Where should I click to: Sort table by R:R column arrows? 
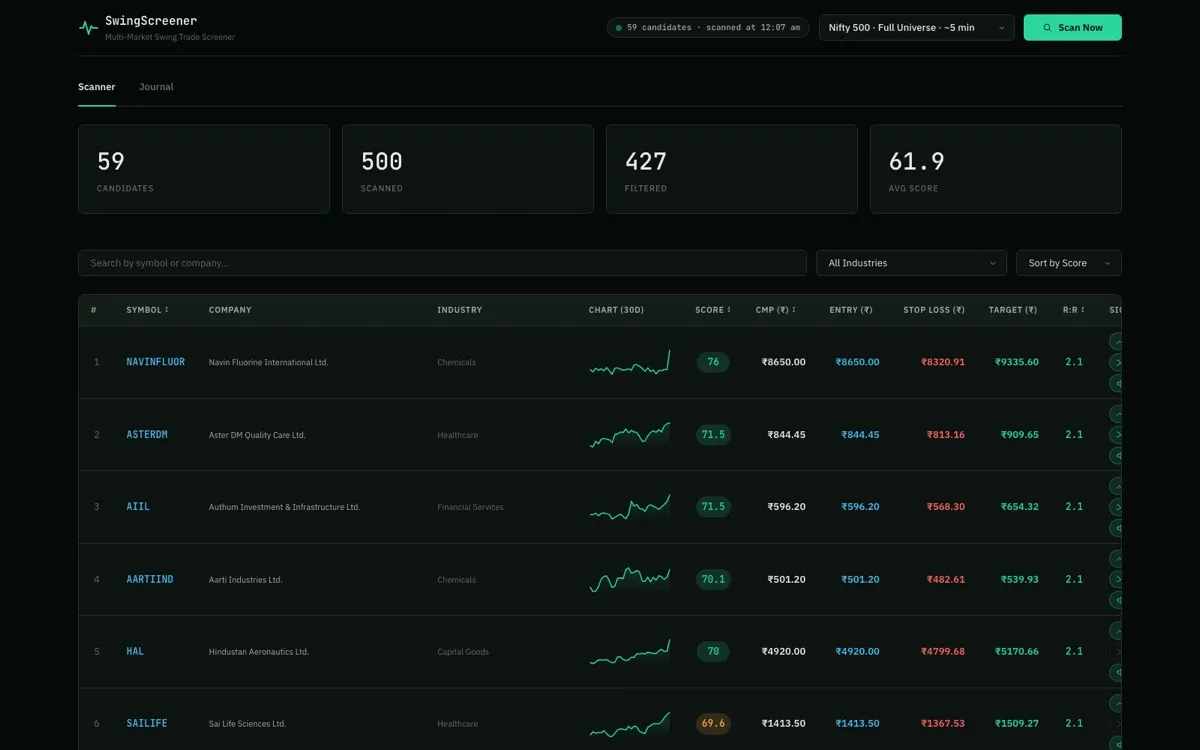pyautogui.click(x=1083, y=310)
